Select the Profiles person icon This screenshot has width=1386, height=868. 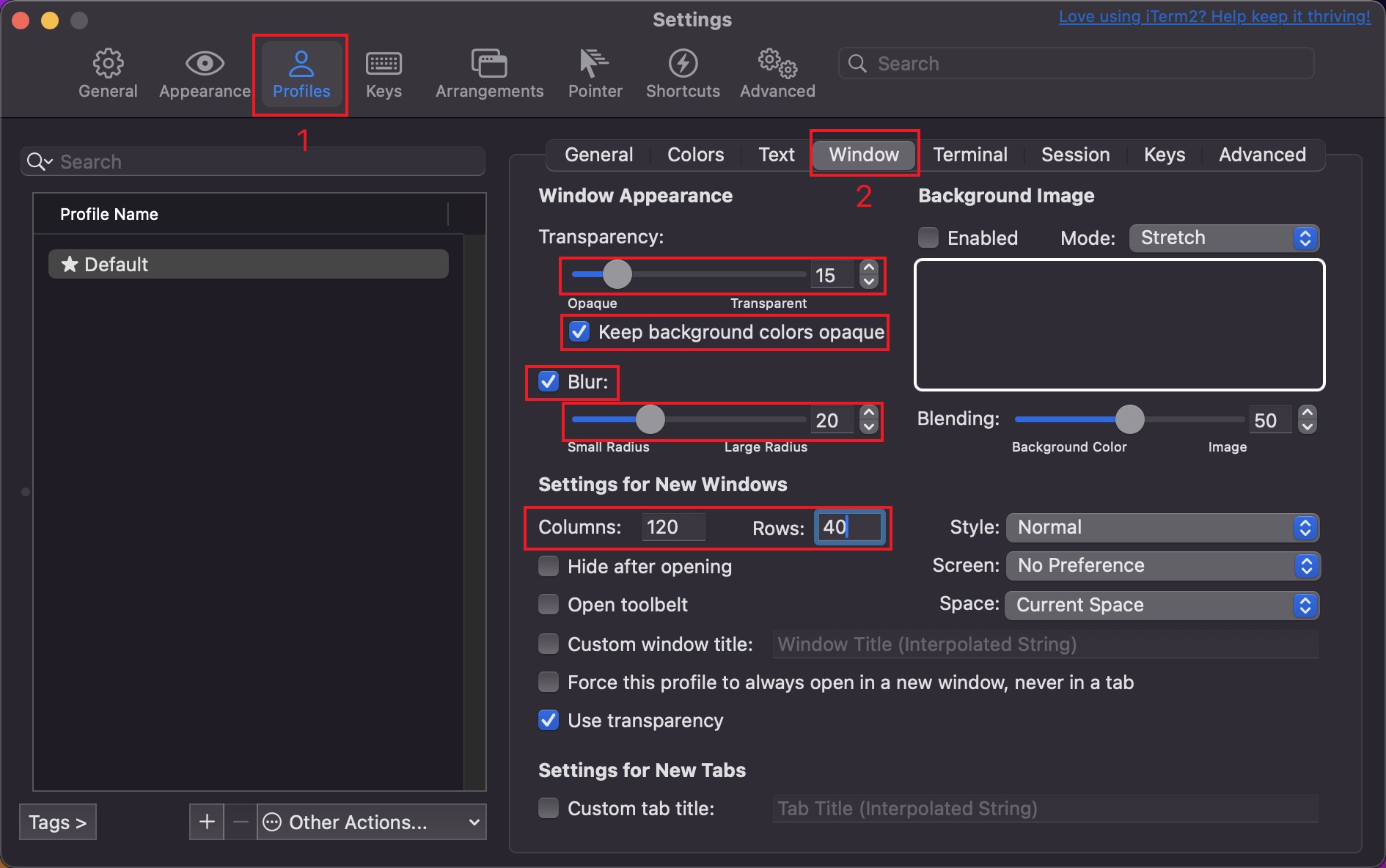[301, 64]
